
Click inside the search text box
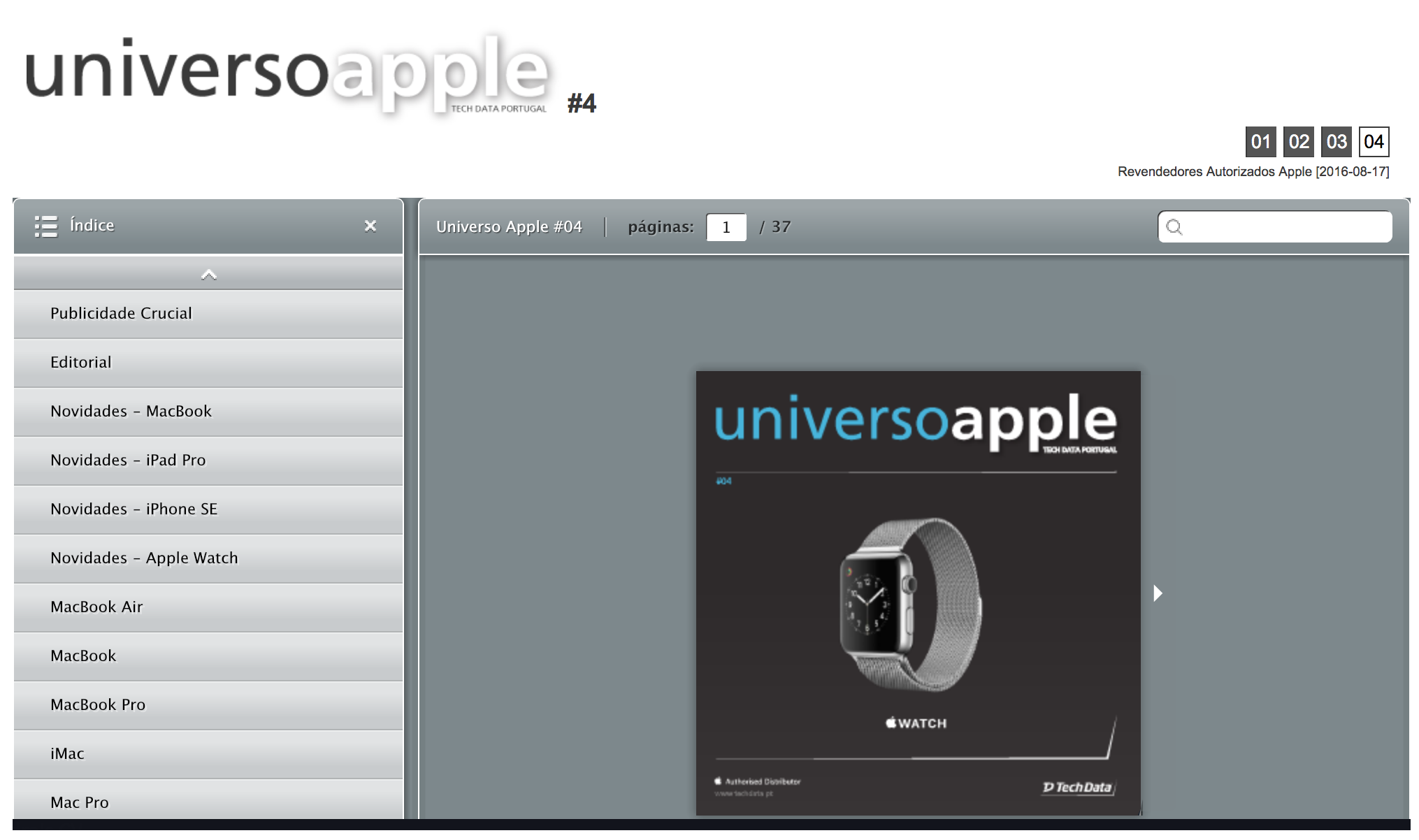pyautogui.click(x=1279, y=226)
